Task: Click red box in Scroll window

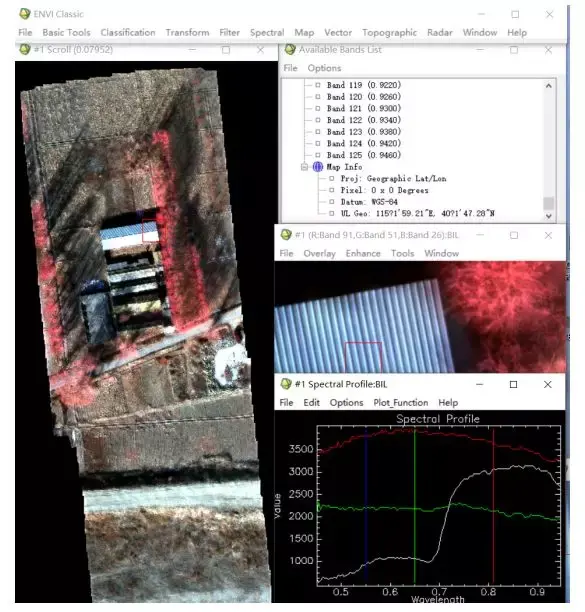Action: click(x=150, y=231)
